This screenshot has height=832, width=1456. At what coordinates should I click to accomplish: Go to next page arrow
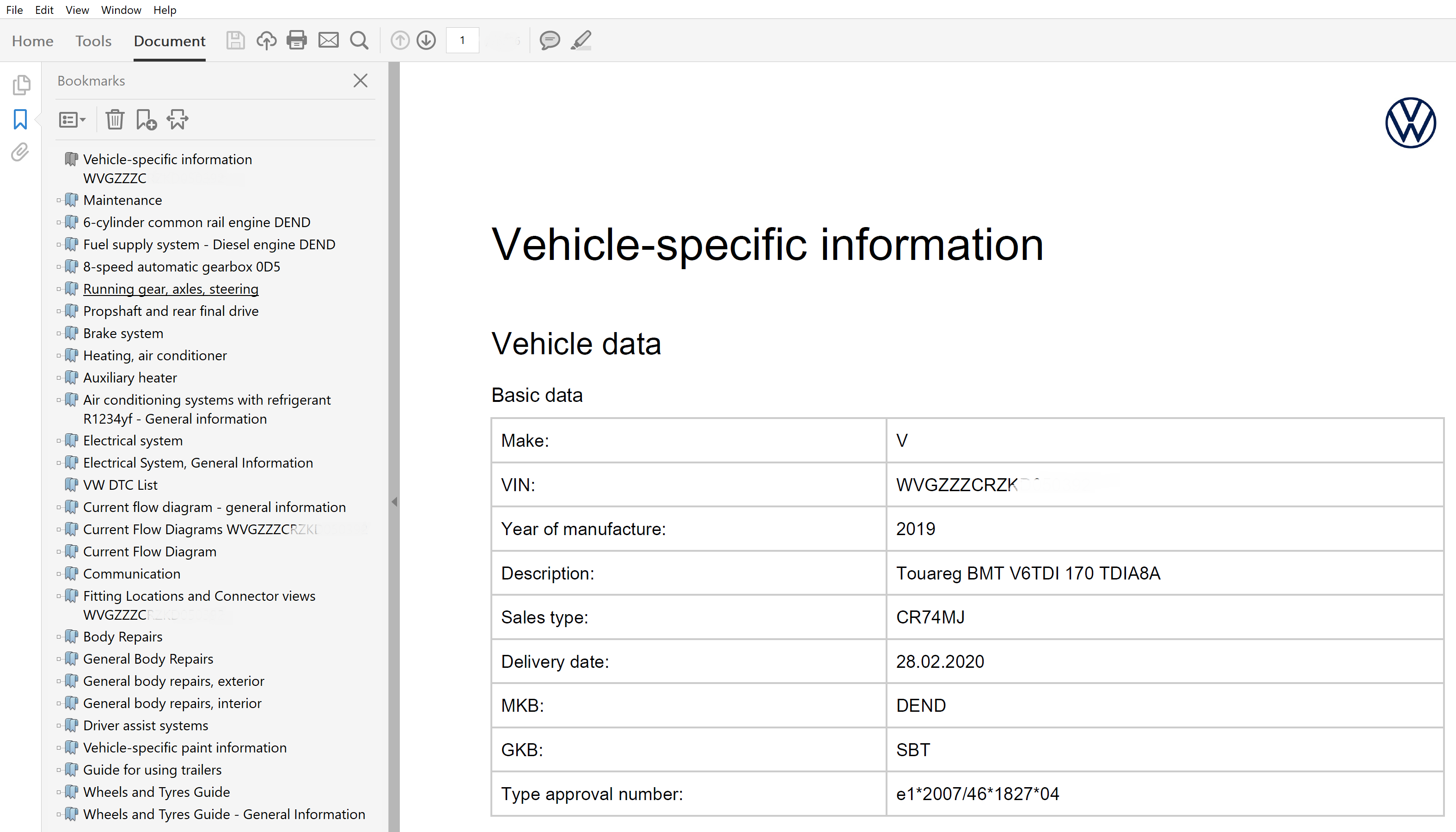[426, 41]
